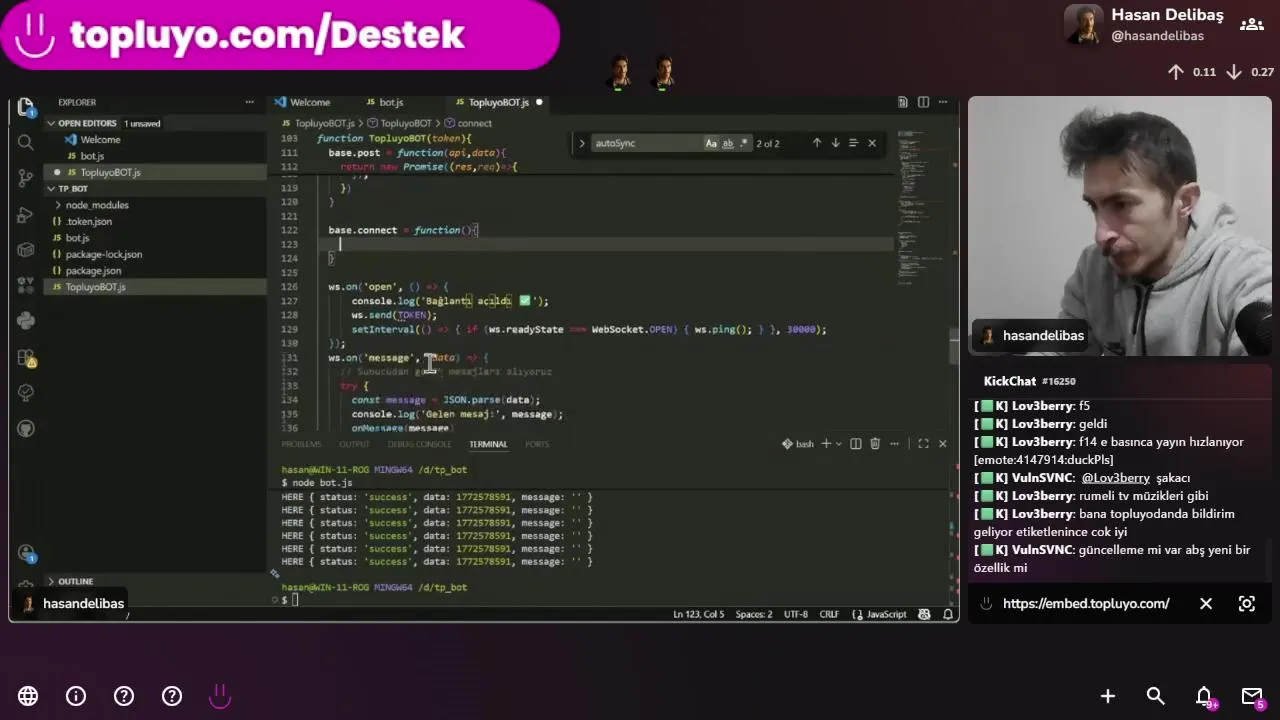
Task: Open the Run and Debug view
Action: point(26,214)
